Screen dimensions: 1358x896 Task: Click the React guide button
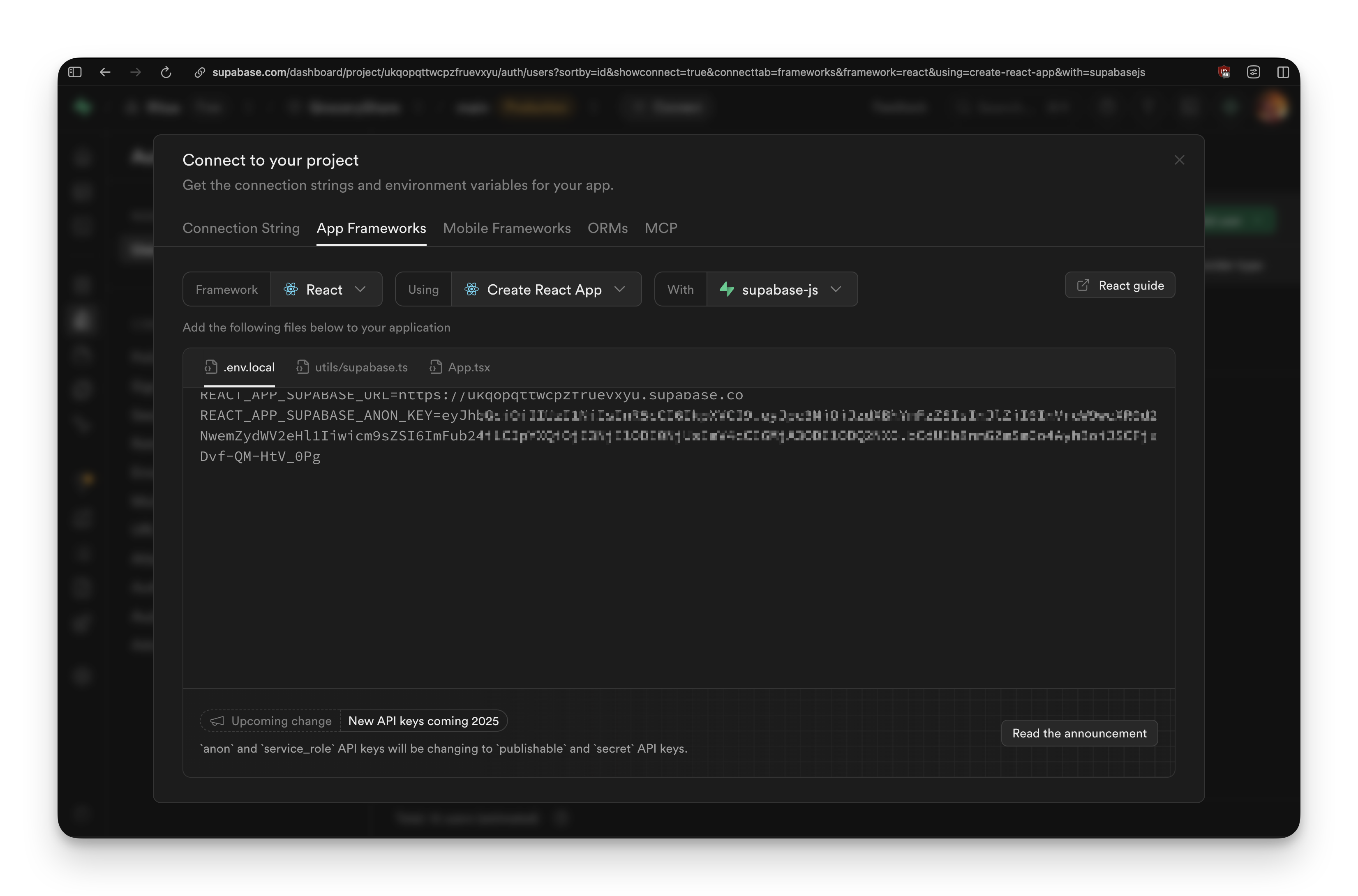pos(1119,285)
